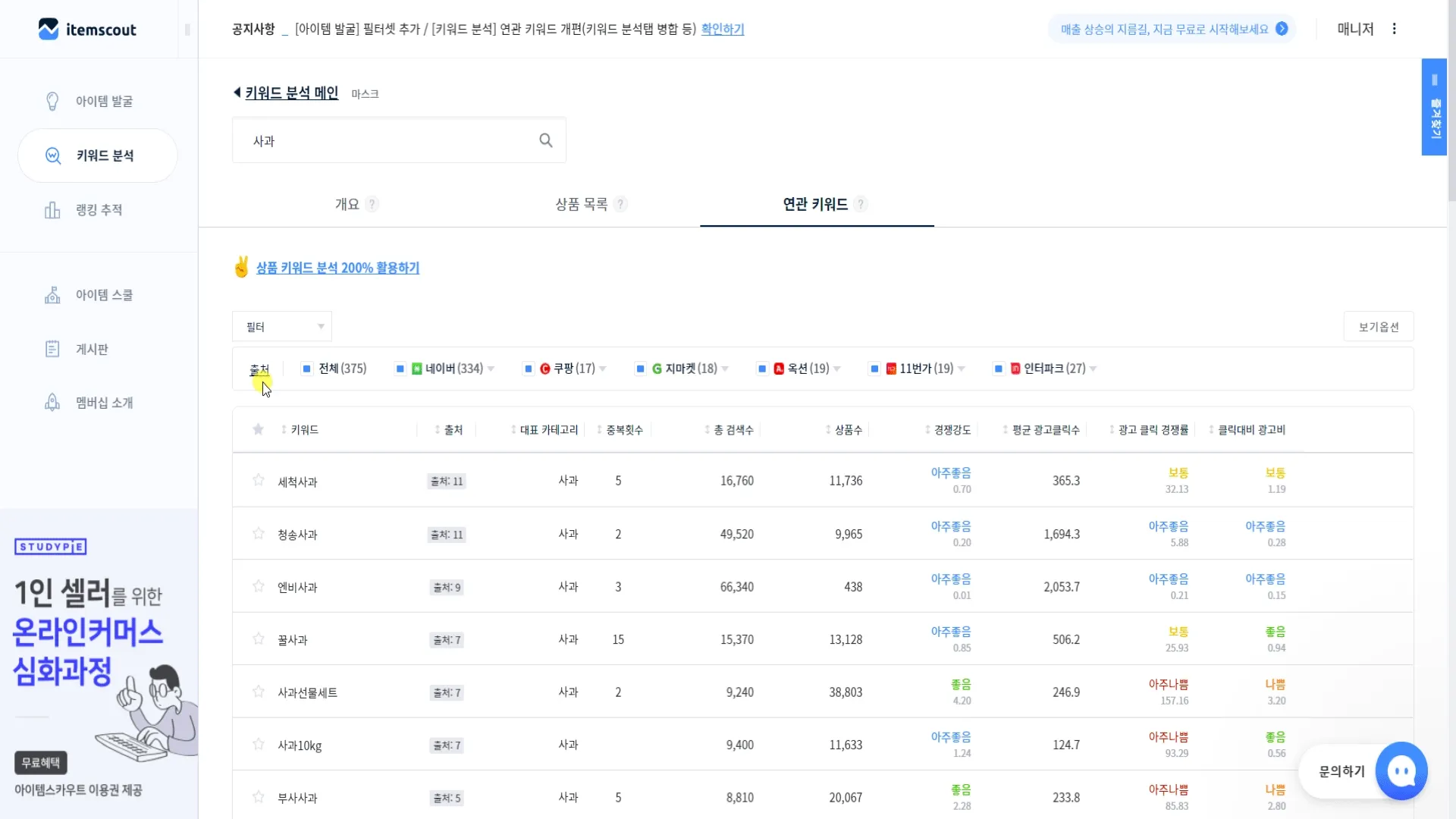The width and height of the screenshot is (1456, 819).
Task: Favorite the 세척사과 row star
Action: click(x=259, y=480)
